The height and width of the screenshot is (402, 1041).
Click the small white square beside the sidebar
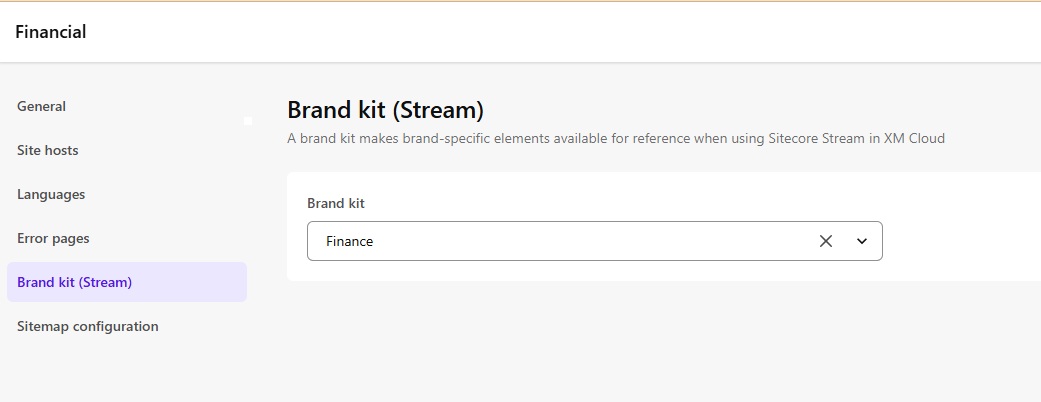point(248,121)
